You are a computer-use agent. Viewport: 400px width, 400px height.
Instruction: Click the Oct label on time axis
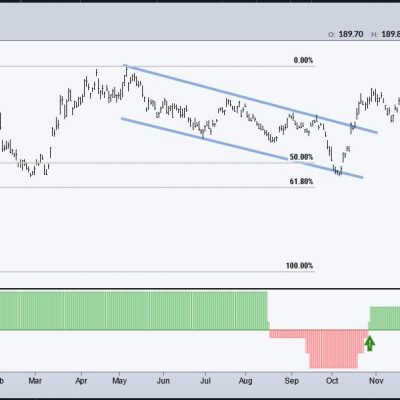(332, 381)
